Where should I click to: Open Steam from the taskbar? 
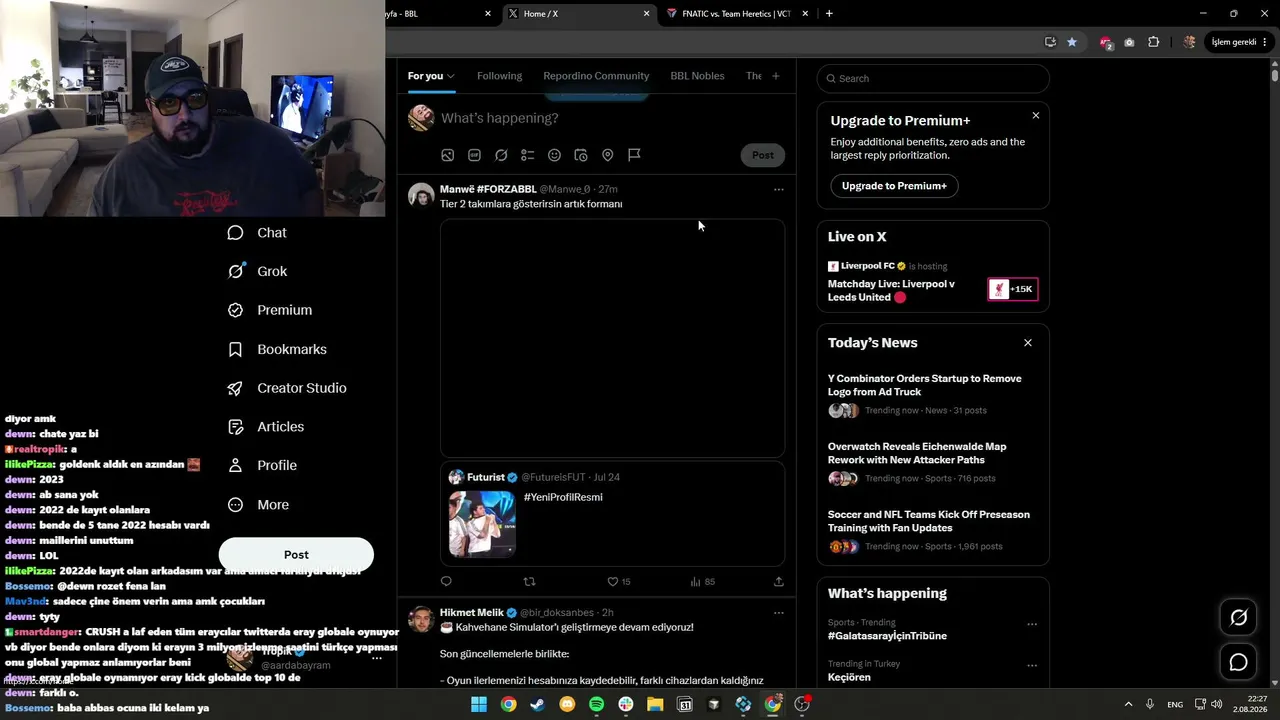[538, 704]
